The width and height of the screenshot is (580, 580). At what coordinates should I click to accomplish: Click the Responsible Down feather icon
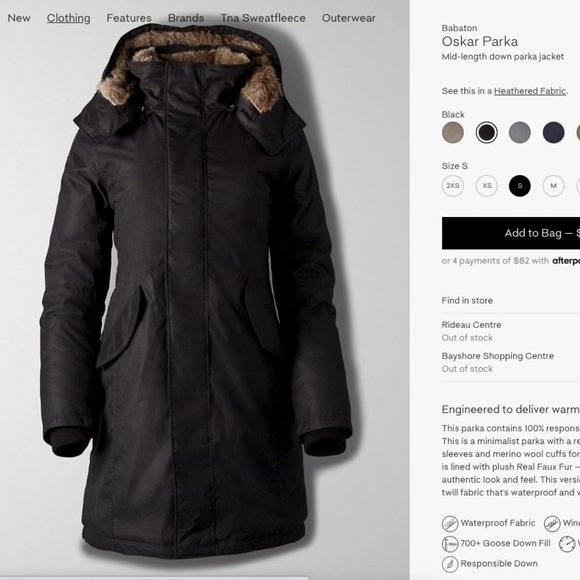450,564
